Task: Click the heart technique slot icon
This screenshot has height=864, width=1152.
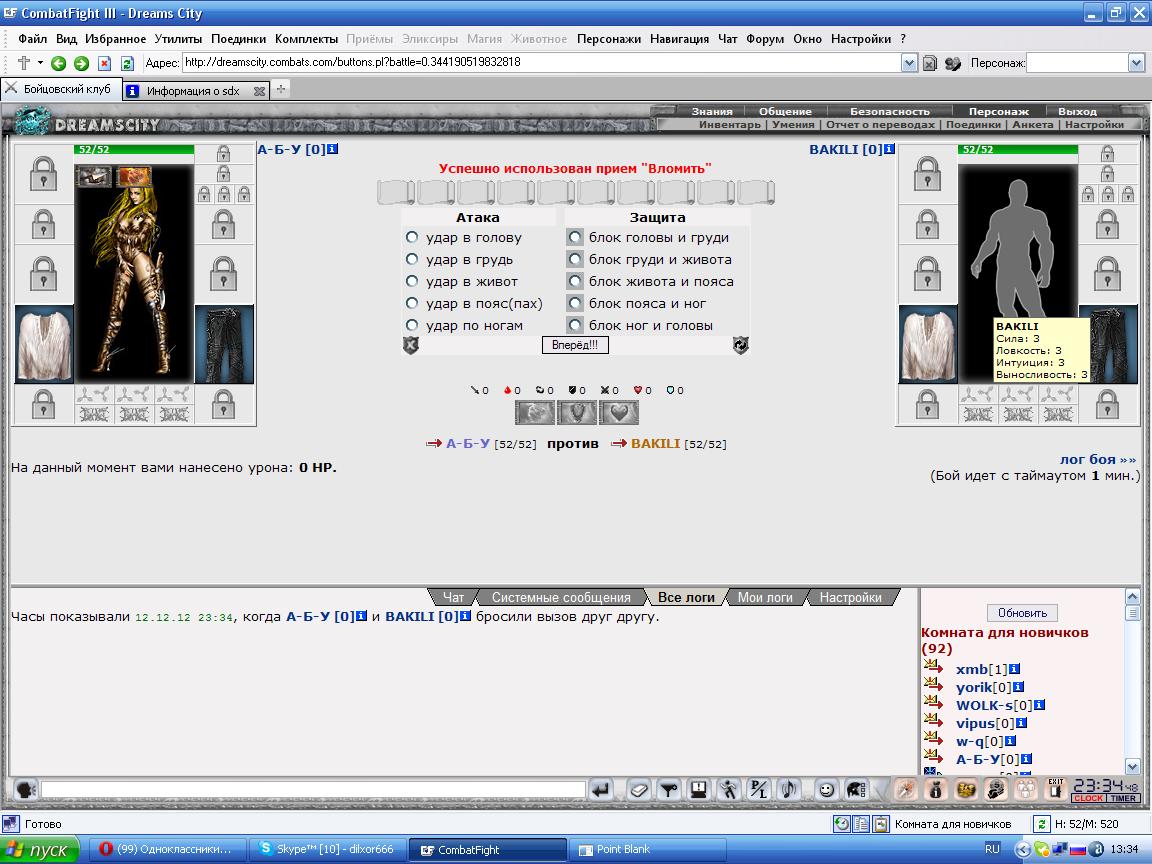Action: [619, 413]
